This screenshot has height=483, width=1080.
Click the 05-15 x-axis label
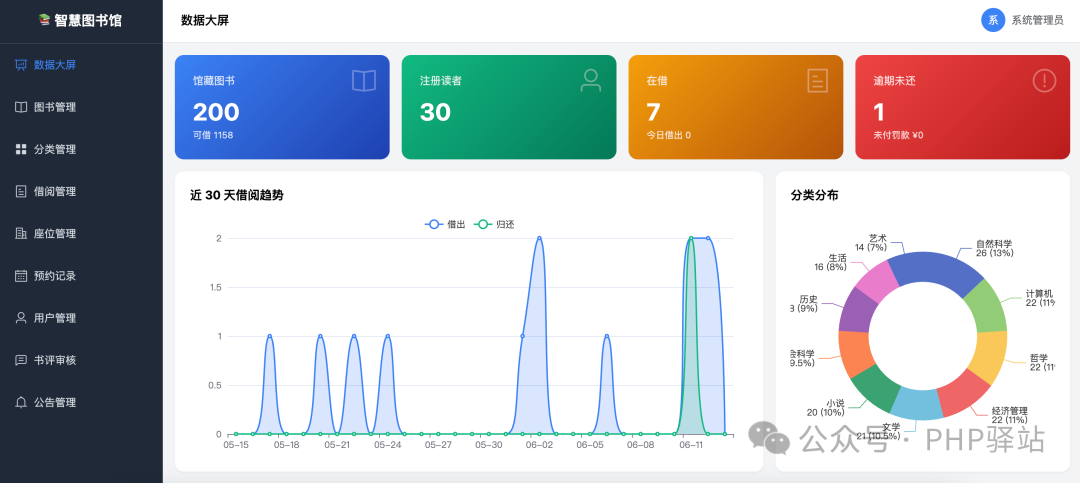236,445
